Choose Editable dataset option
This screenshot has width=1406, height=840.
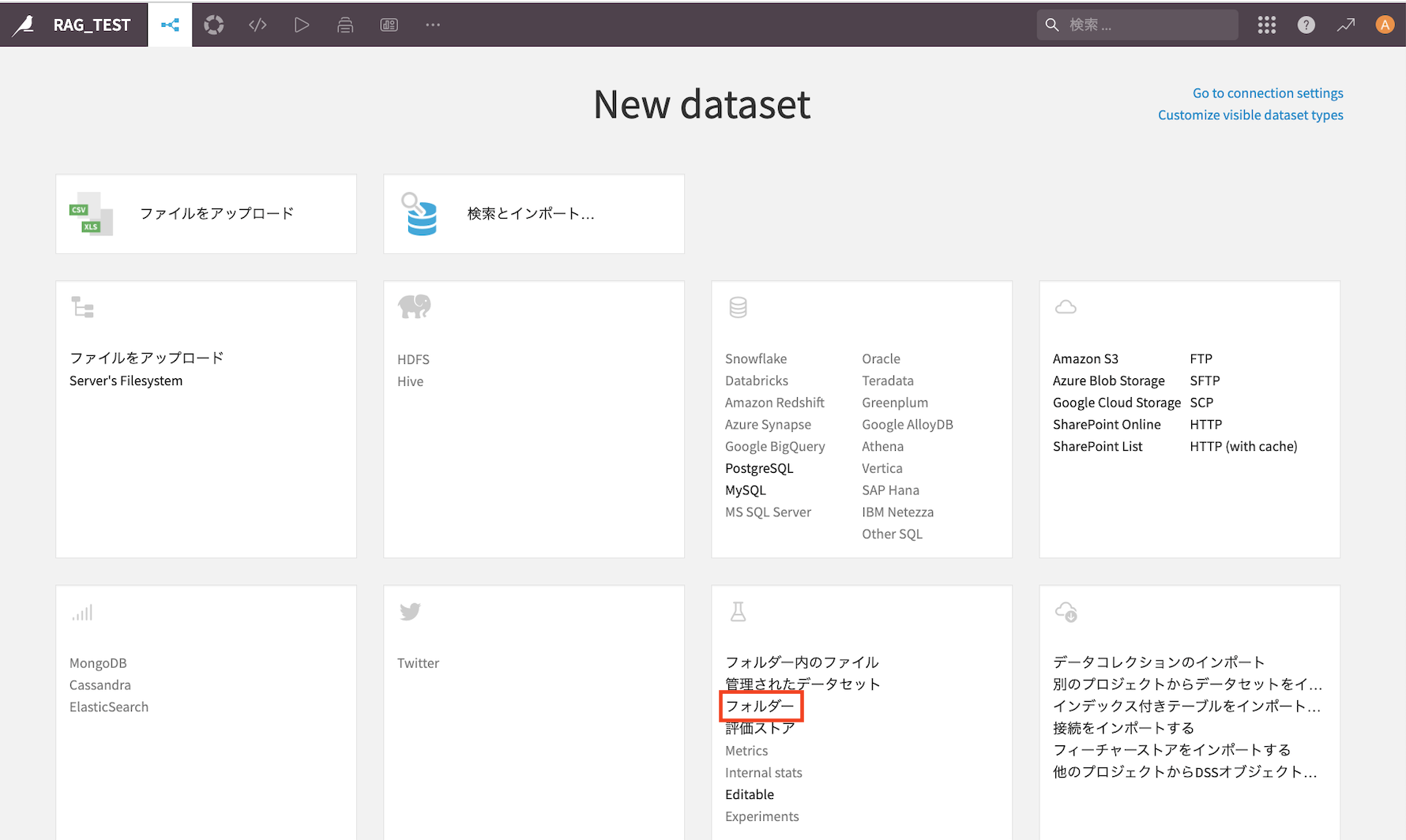tap(750, 795)
